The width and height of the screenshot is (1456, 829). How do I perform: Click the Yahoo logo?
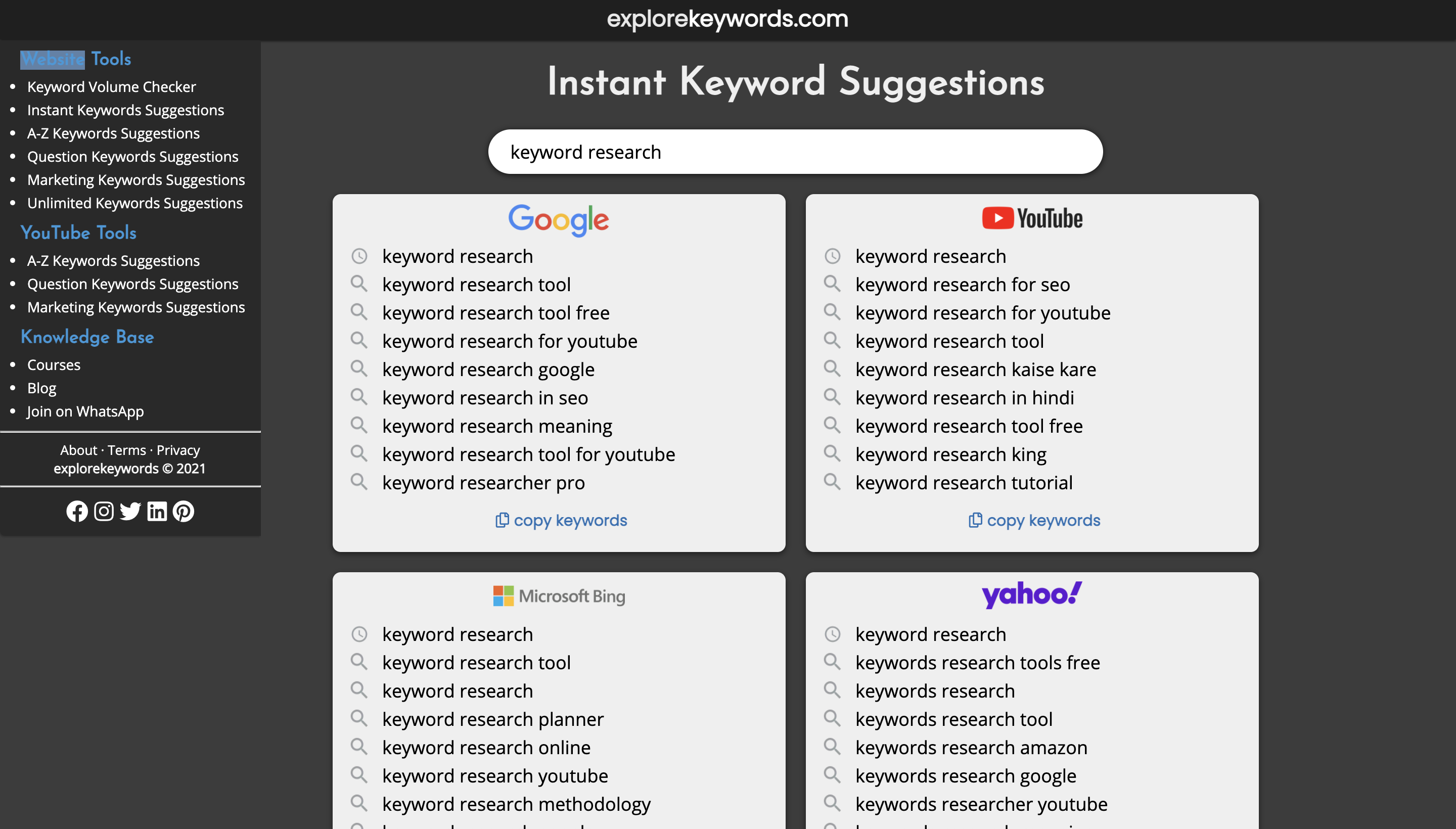coord(1031,594)
